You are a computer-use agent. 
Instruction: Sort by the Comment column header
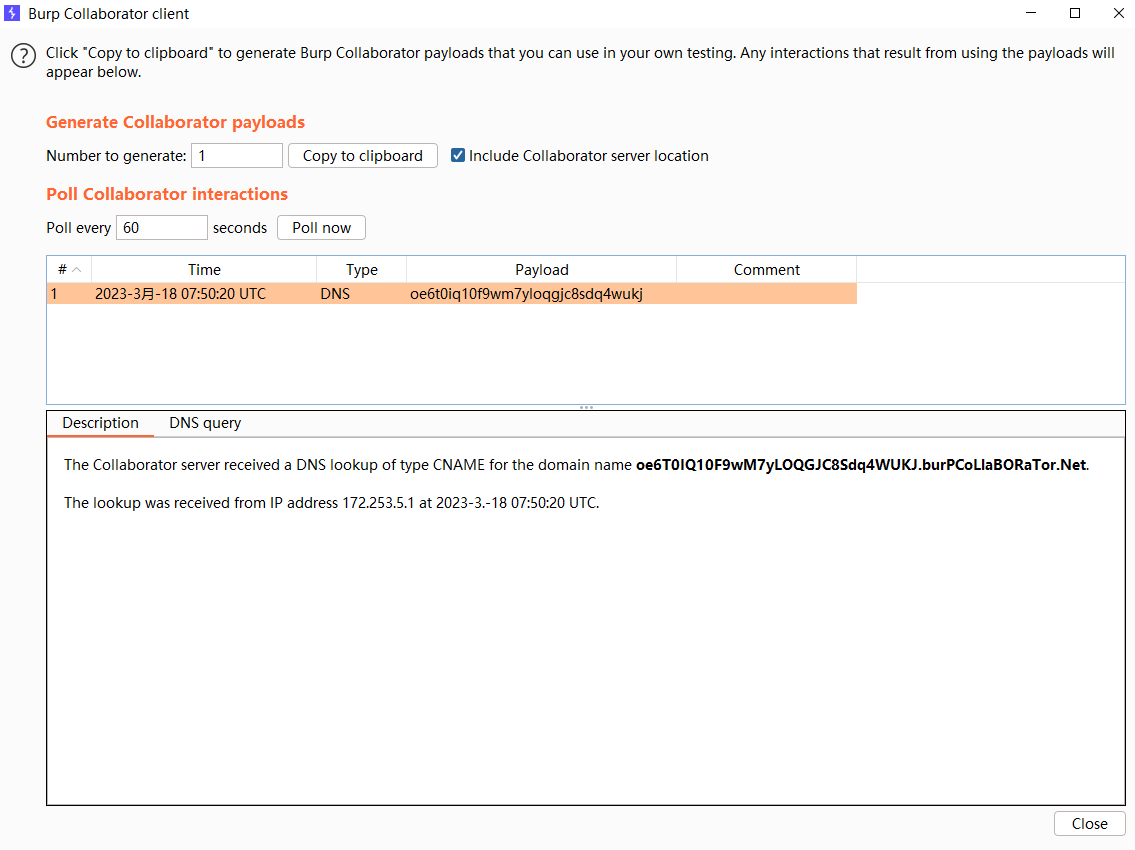(767, 269)
